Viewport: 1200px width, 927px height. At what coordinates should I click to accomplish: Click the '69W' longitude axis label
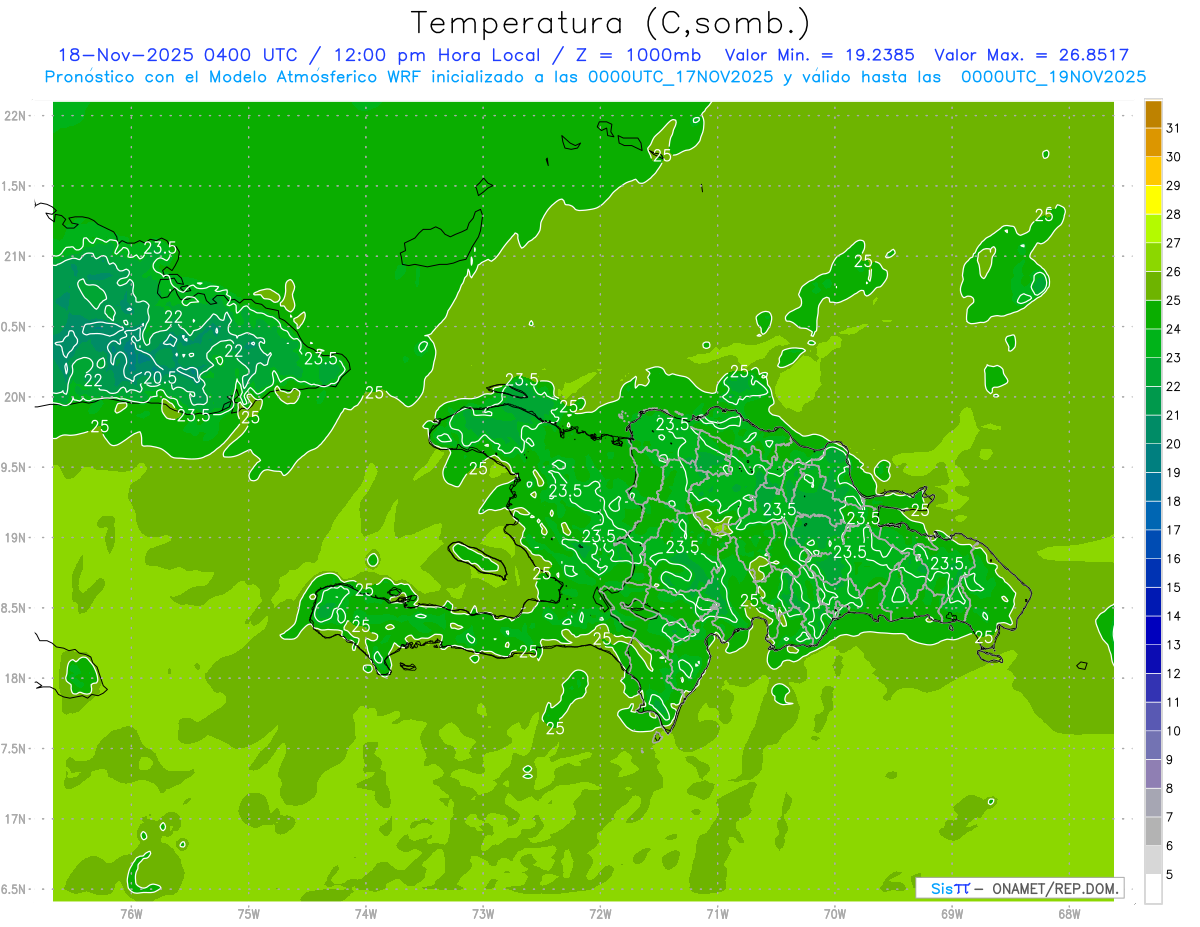click(952, 914)
